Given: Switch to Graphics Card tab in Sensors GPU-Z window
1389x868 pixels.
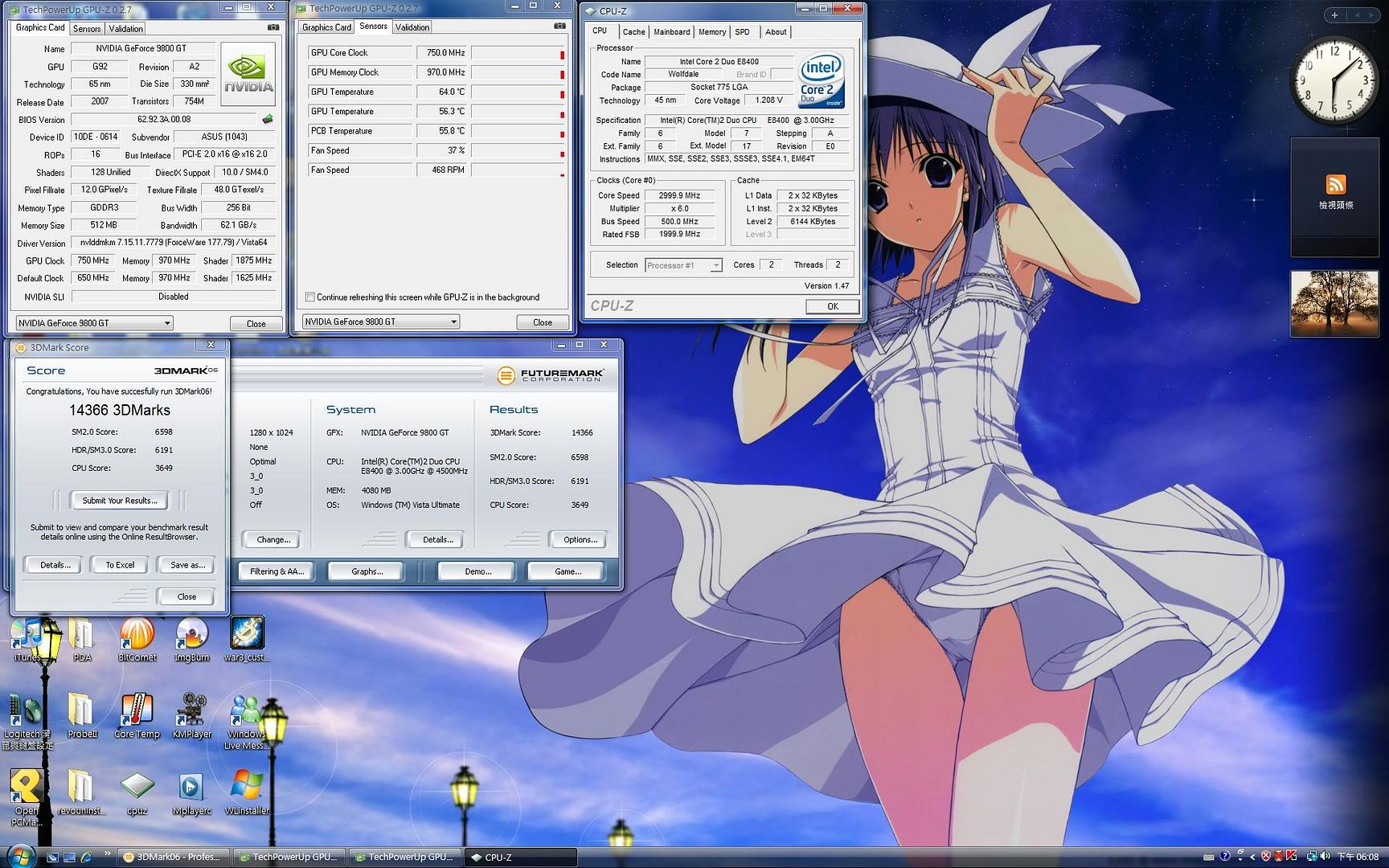Looking at the screenshot, I should (326, 27).
